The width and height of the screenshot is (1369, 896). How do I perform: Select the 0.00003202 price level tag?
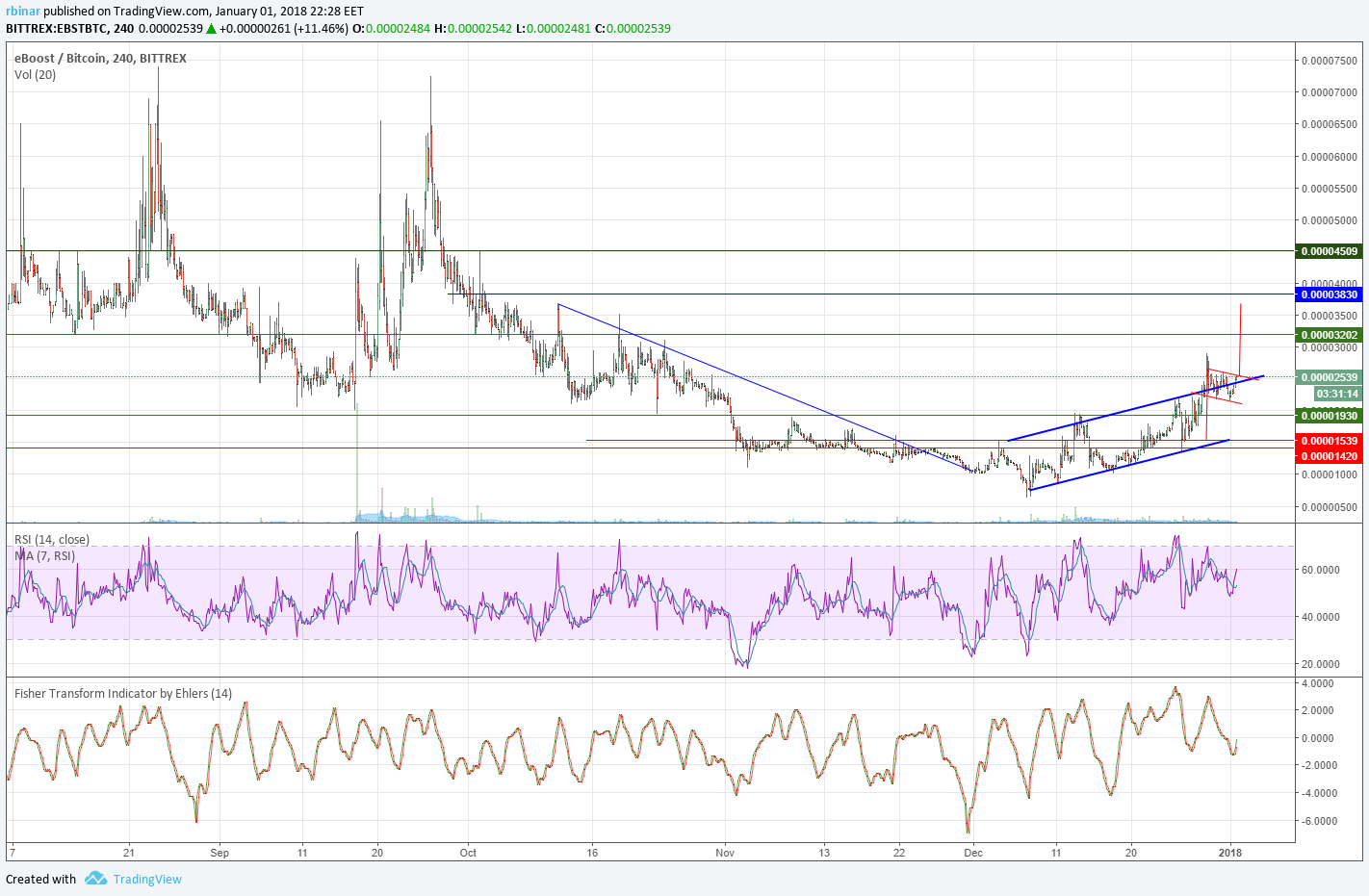tap(1330, 335)
